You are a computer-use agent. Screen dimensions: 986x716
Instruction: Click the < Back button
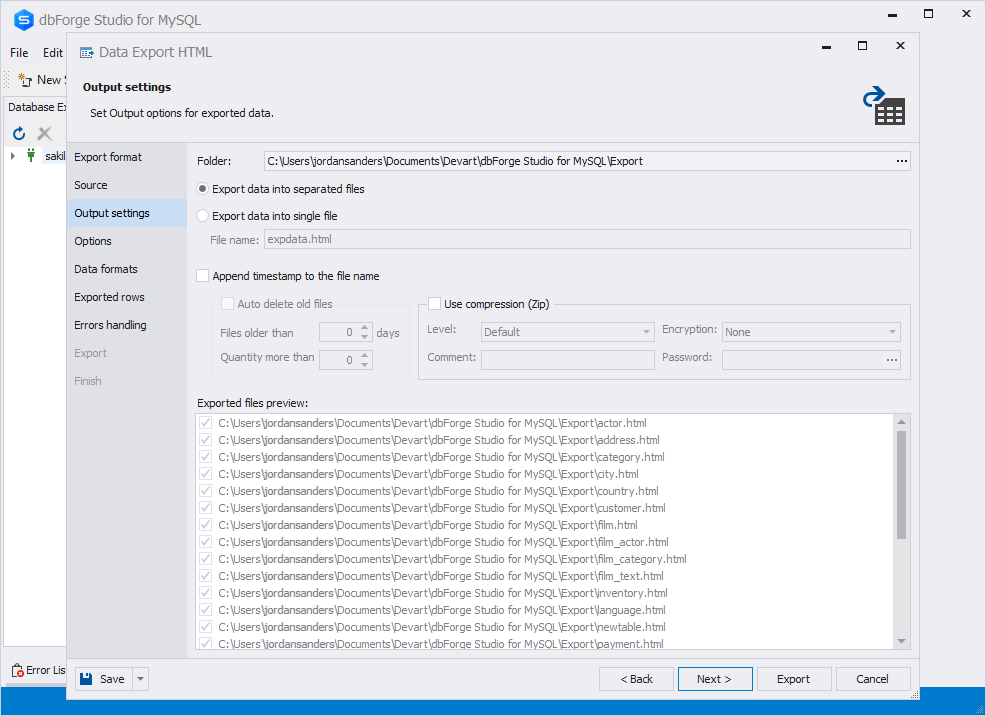636,679
